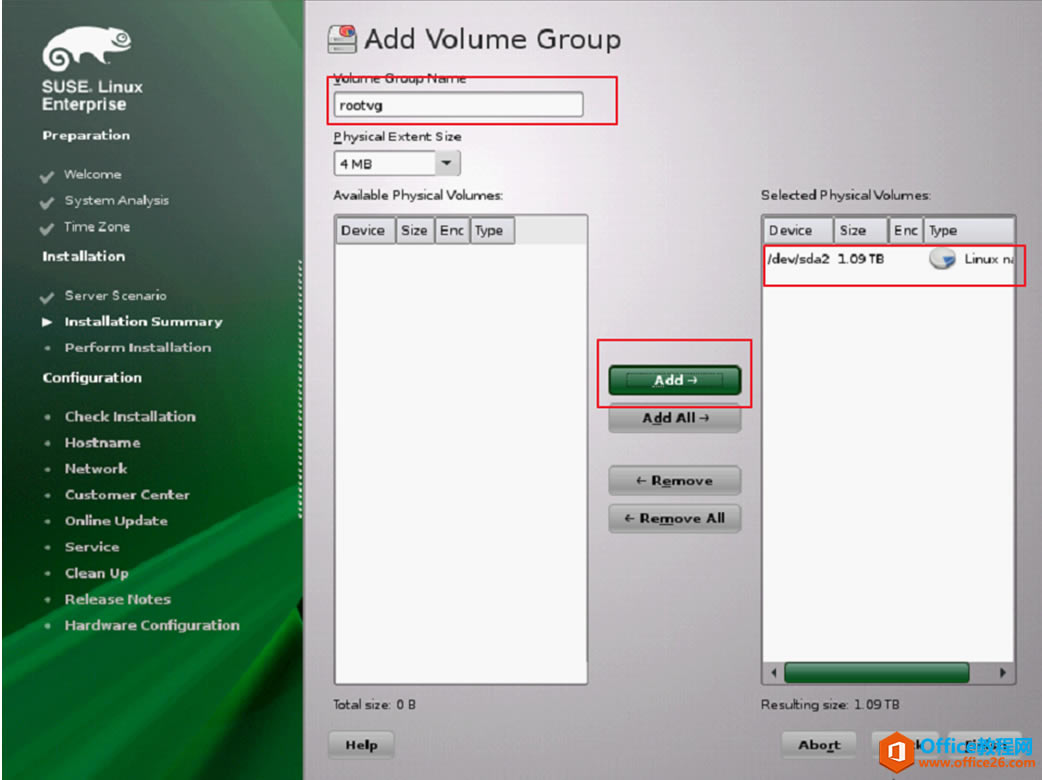Image resolution: width=1042 pixels, height=780 pixels.
Task: Sort Available Physical Volumes by Size column
Action: (414, 231)
